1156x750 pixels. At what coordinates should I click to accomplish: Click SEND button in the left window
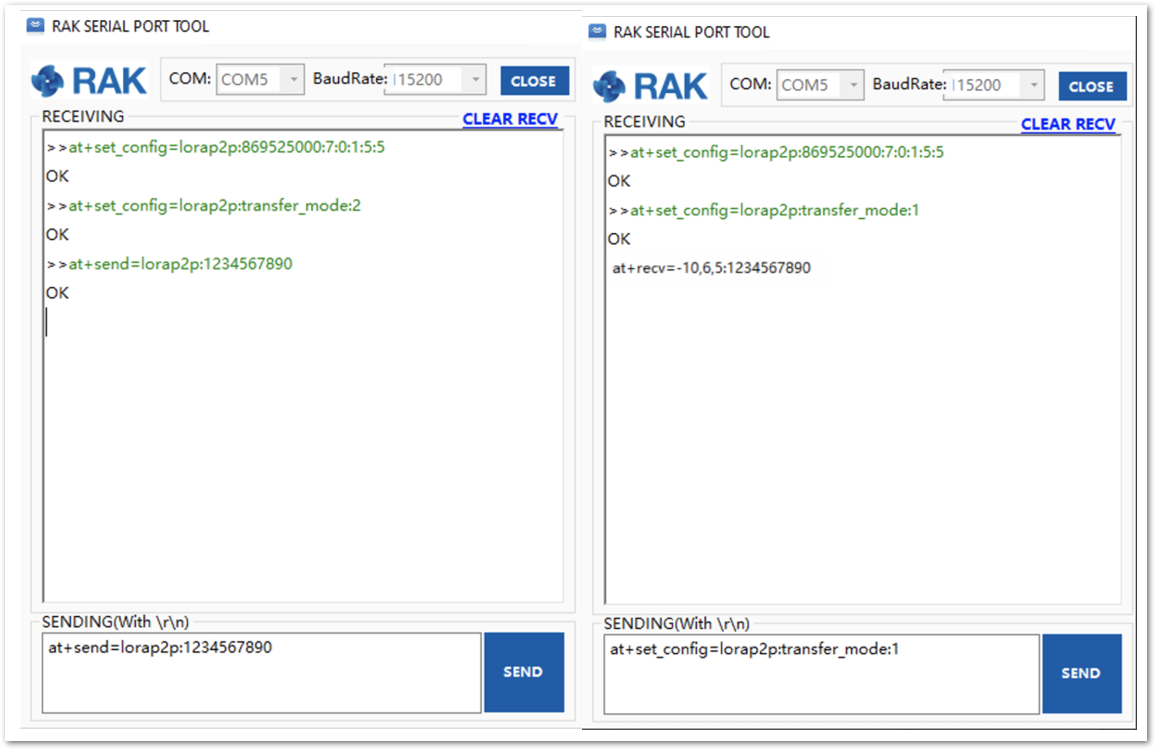click(523, 672)
